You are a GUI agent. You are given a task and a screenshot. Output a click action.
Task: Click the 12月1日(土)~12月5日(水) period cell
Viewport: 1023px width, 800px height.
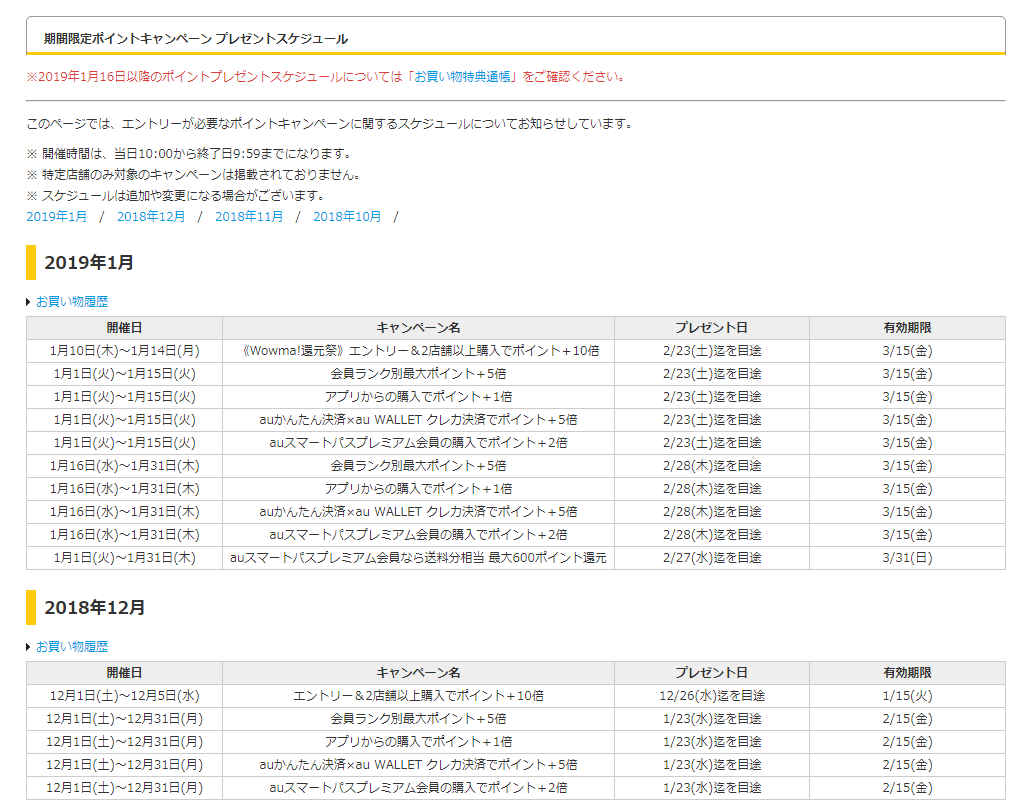coord(124,696)
